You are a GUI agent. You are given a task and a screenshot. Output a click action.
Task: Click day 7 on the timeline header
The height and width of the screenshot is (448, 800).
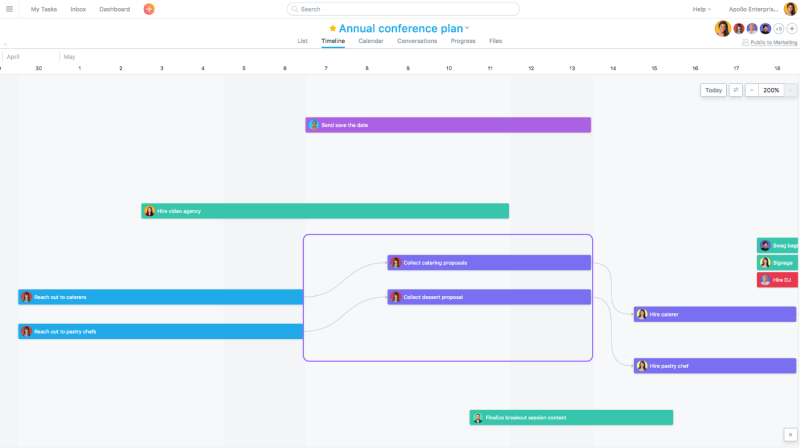click(326, 68)
